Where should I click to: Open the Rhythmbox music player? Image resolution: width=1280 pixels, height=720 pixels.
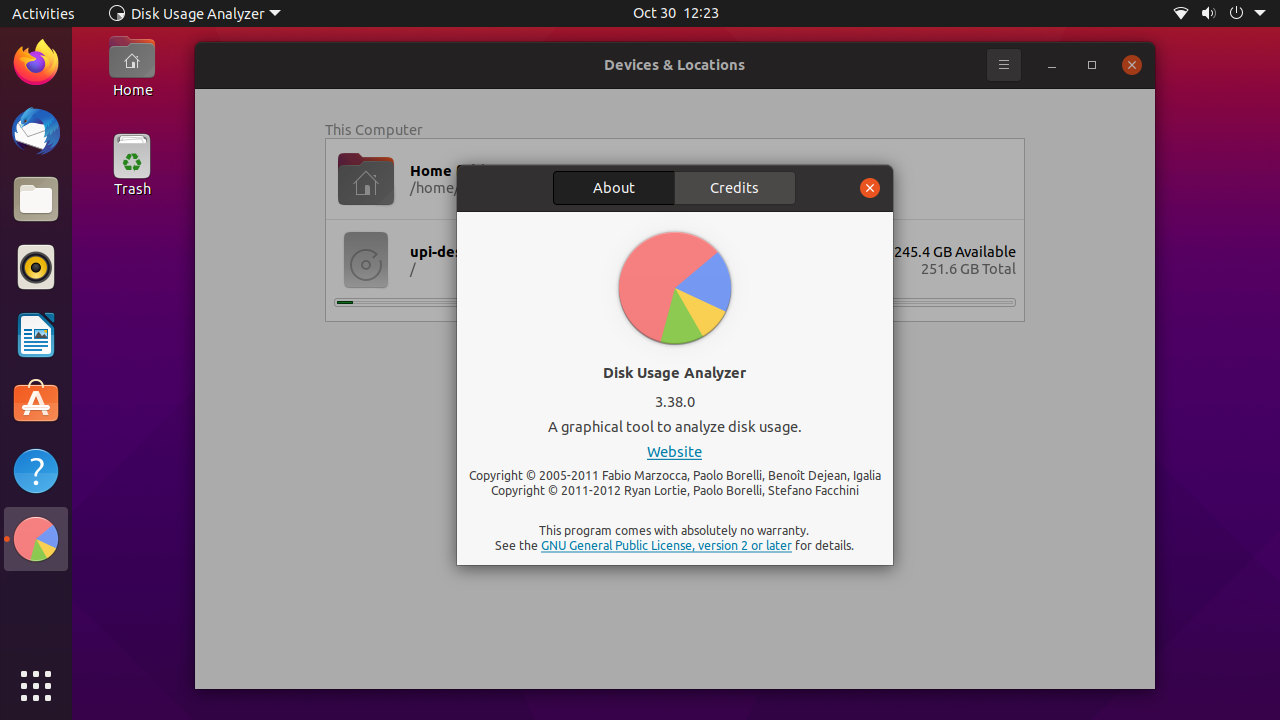click(x=36, y=267)
